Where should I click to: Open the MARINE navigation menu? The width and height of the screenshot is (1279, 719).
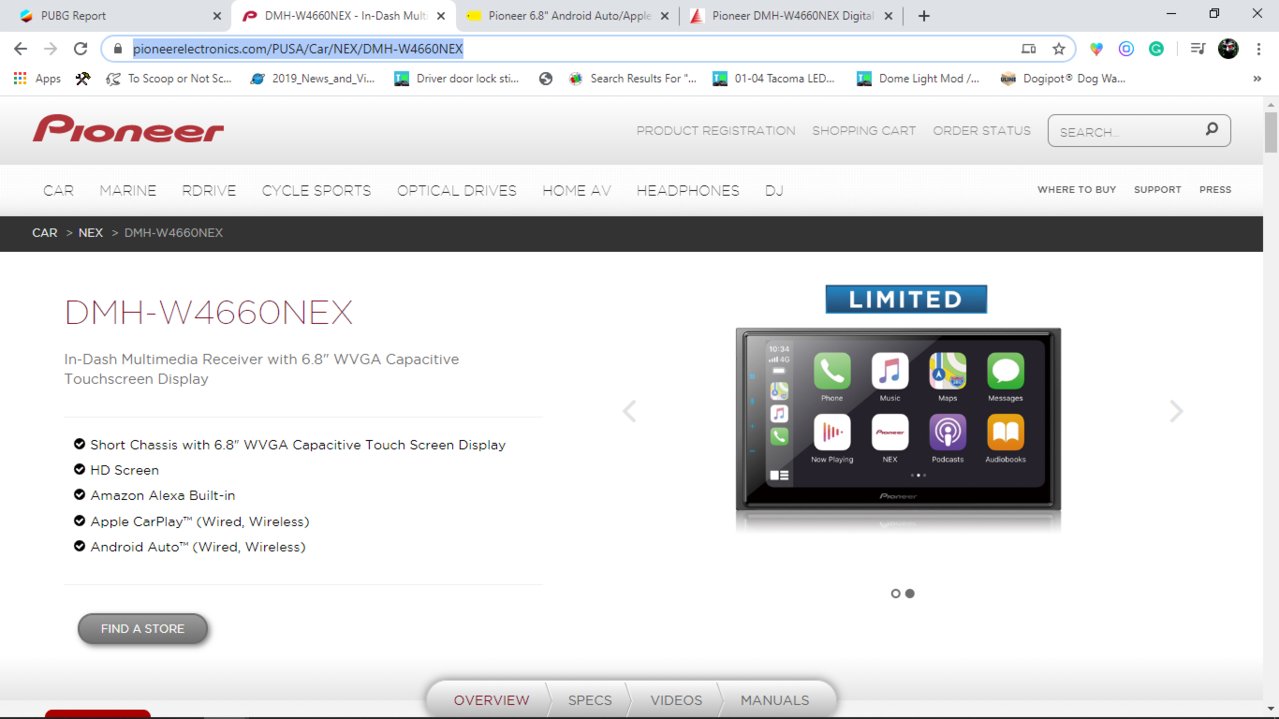[128, 190]
